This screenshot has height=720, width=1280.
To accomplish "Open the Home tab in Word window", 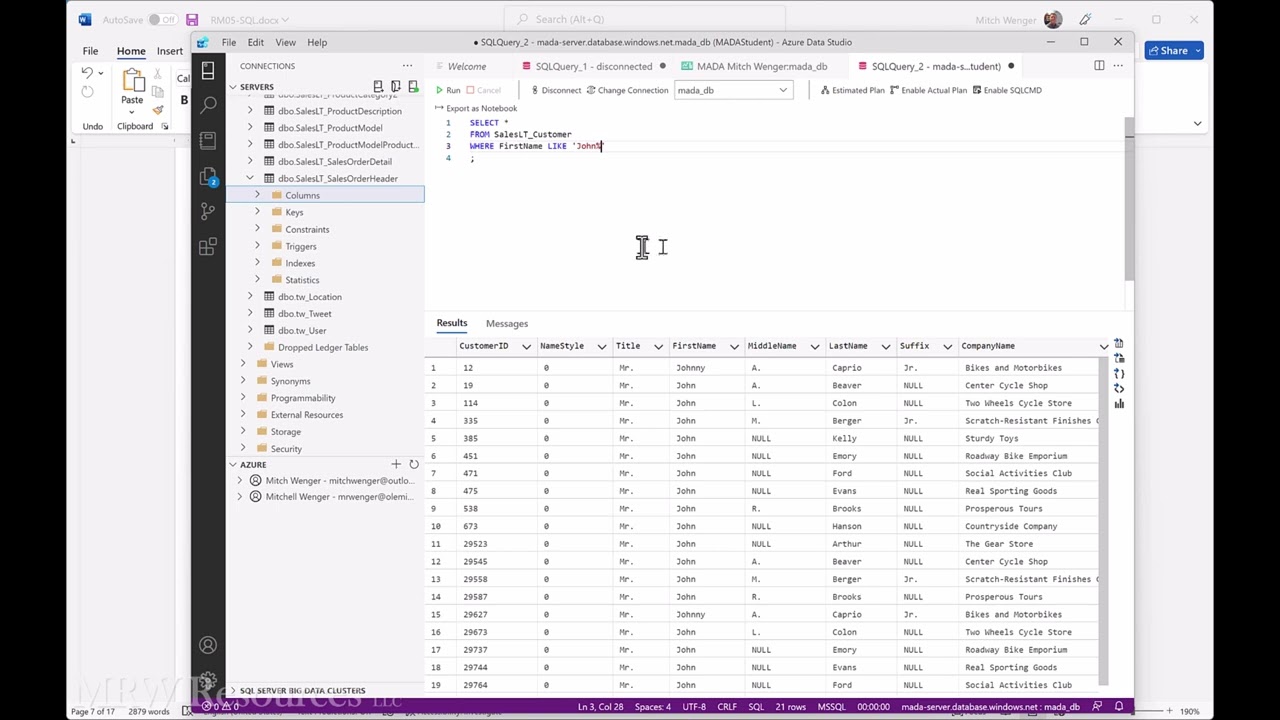I will 131,51.
